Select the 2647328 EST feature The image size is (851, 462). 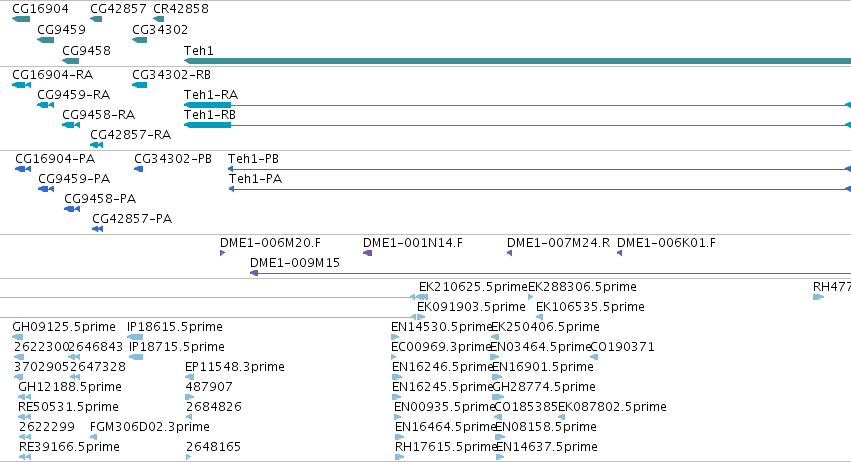point(75,377)
